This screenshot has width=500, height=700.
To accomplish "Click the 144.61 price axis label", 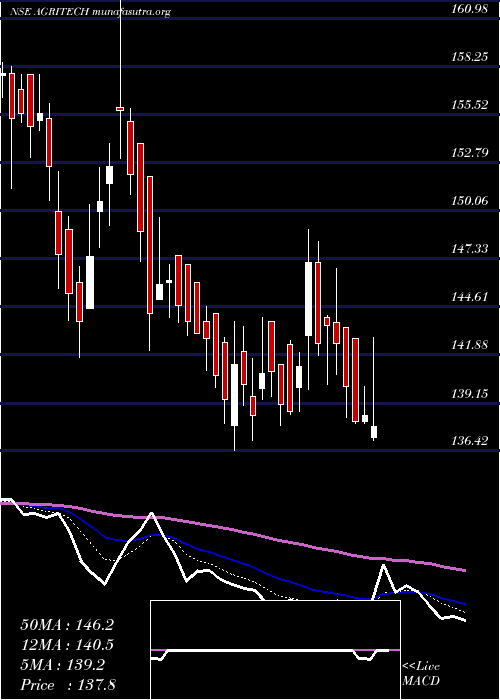I will tap(469, 296).
